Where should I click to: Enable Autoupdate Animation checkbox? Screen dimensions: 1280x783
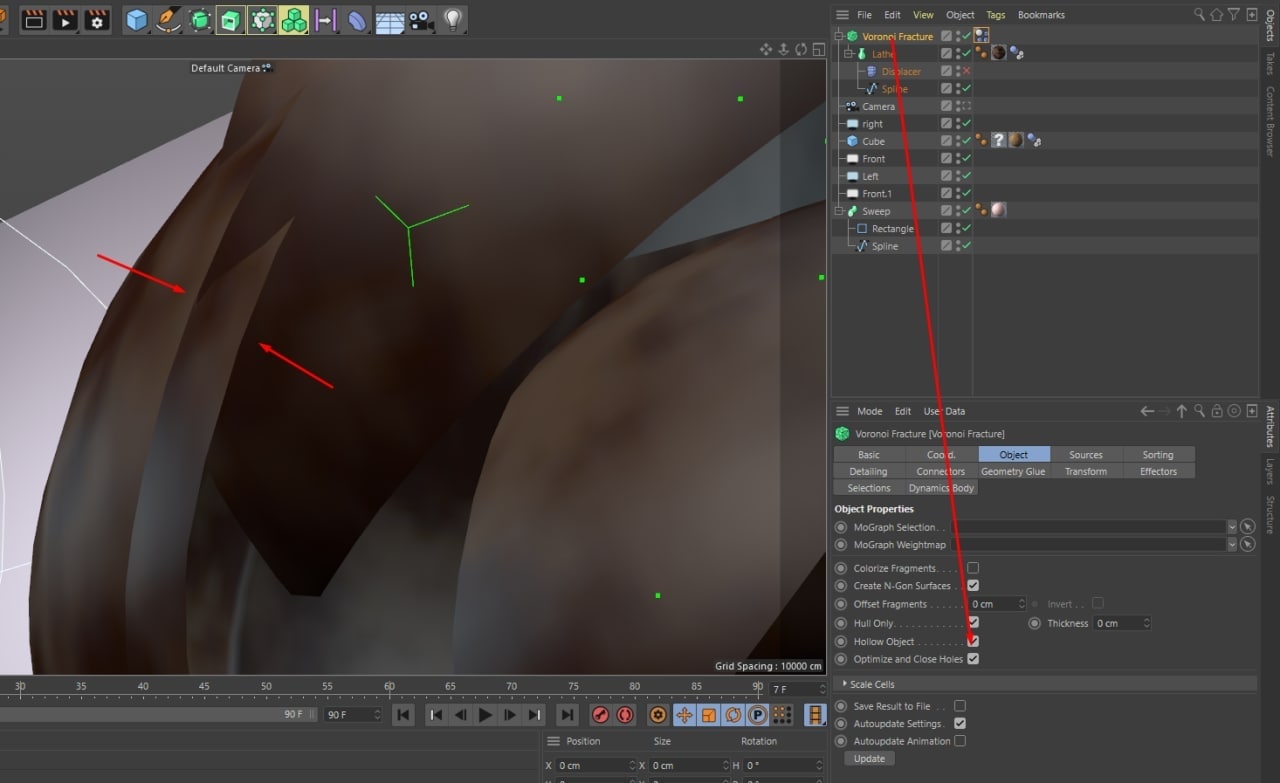[960, 741]
